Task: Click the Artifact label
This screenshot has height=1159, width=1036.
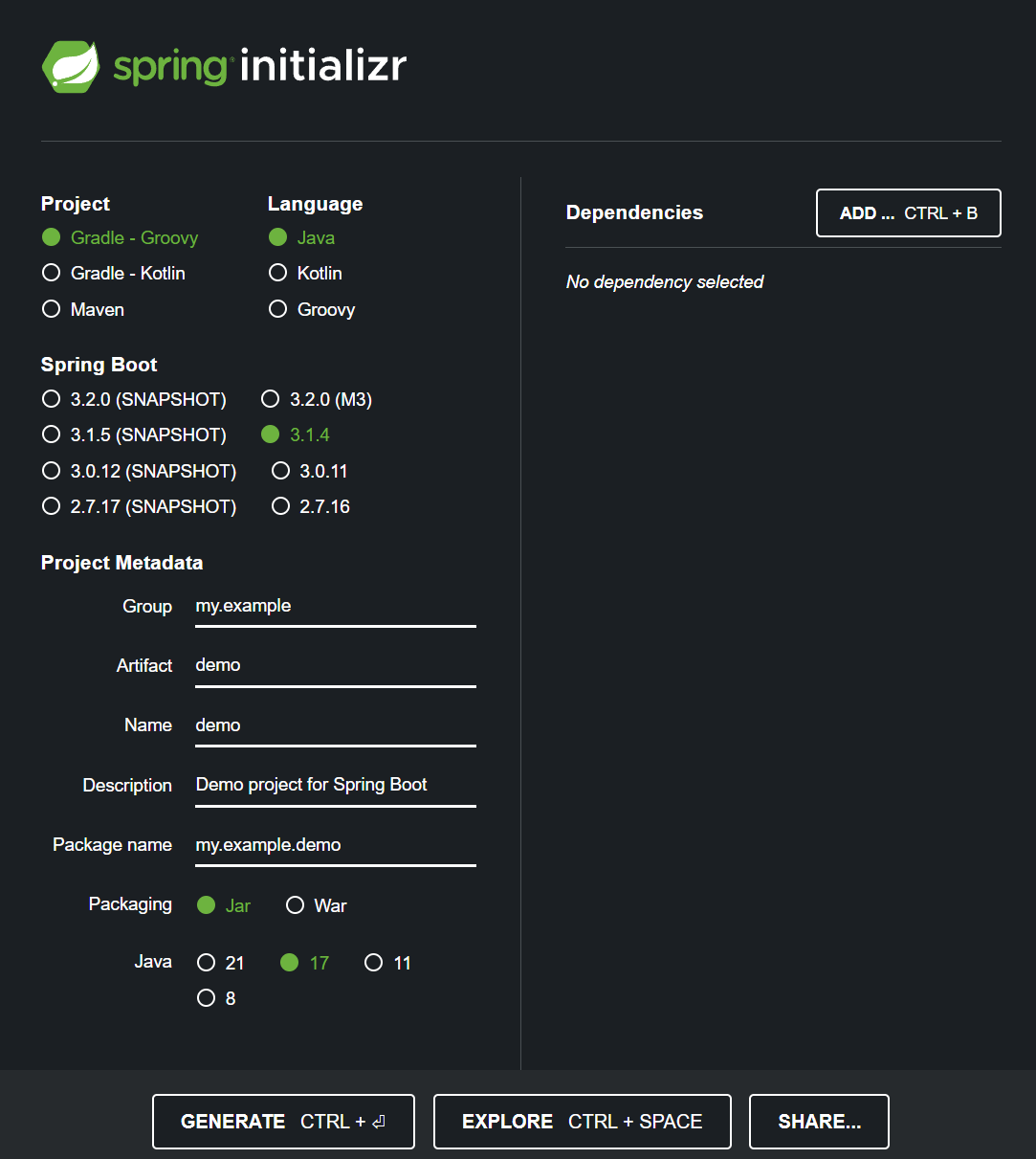Action: click(x=144, y=666)
